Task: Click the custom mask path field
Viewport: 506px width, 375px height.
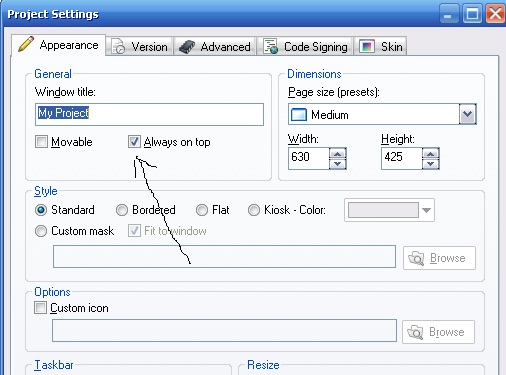Action: pos(224,256)
